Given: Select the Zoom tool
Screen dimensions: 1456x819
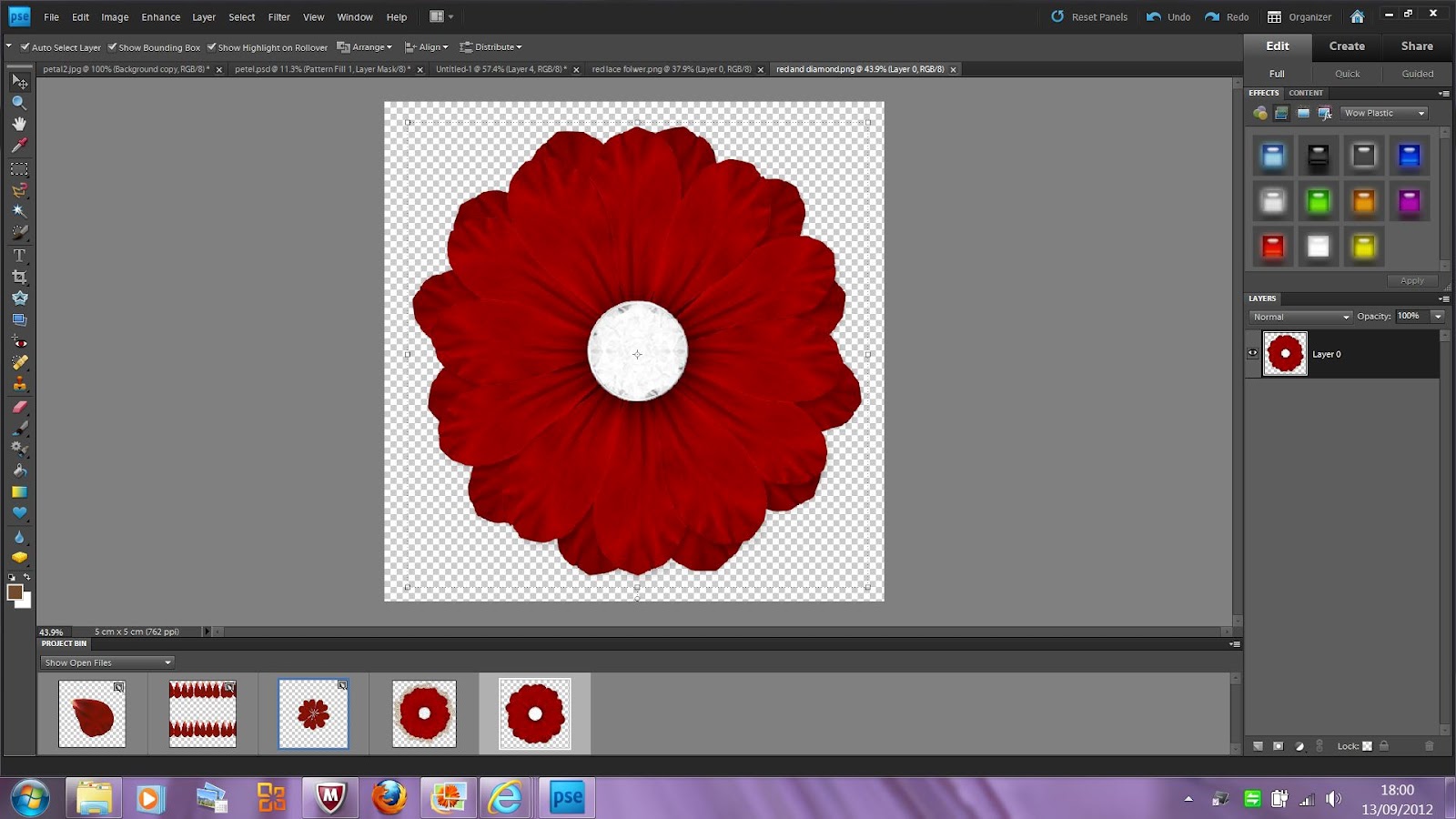Looking at the screenshot, I should (x=19, y=103).
